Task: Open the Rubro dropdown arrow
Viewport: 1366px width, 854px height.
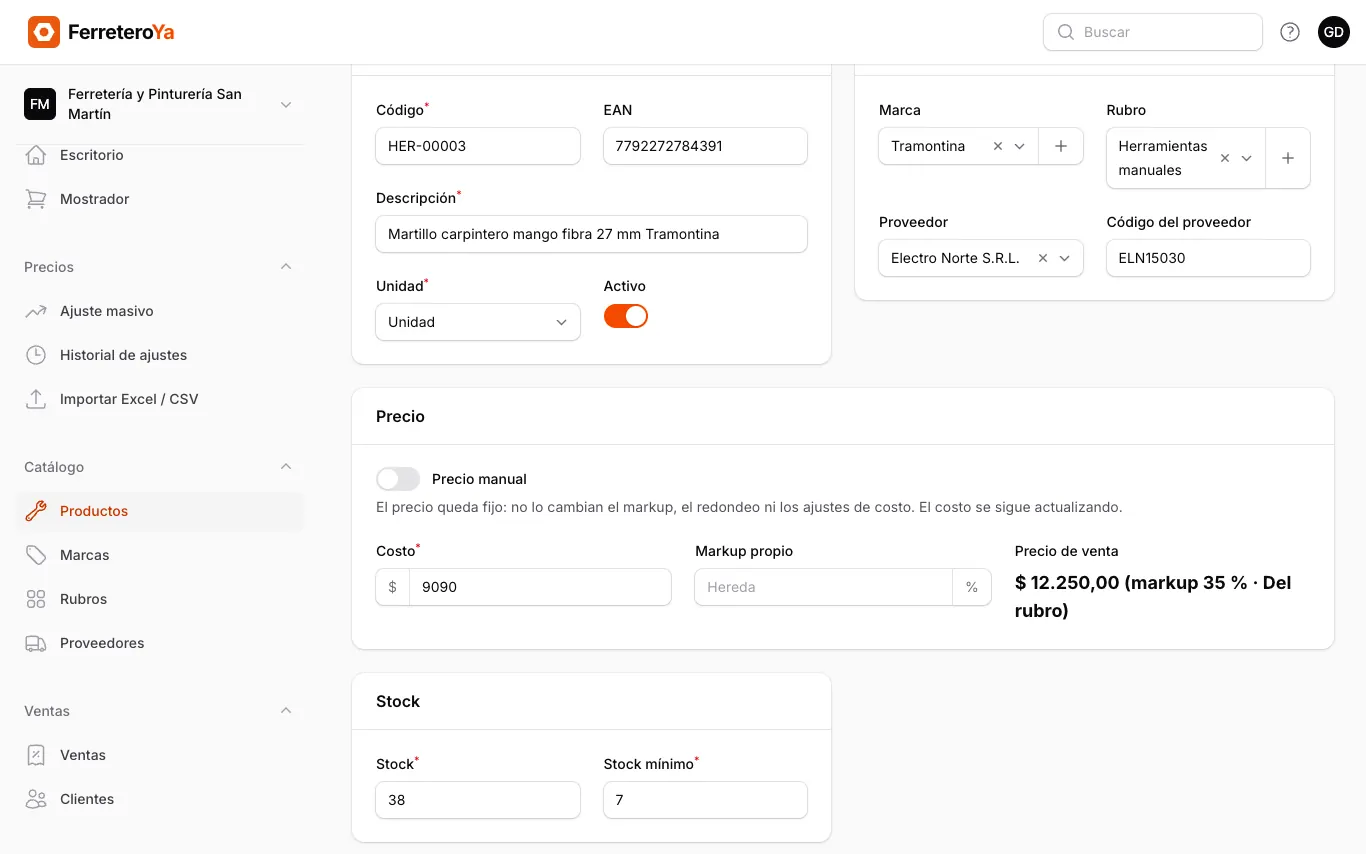Action: 1247,158
